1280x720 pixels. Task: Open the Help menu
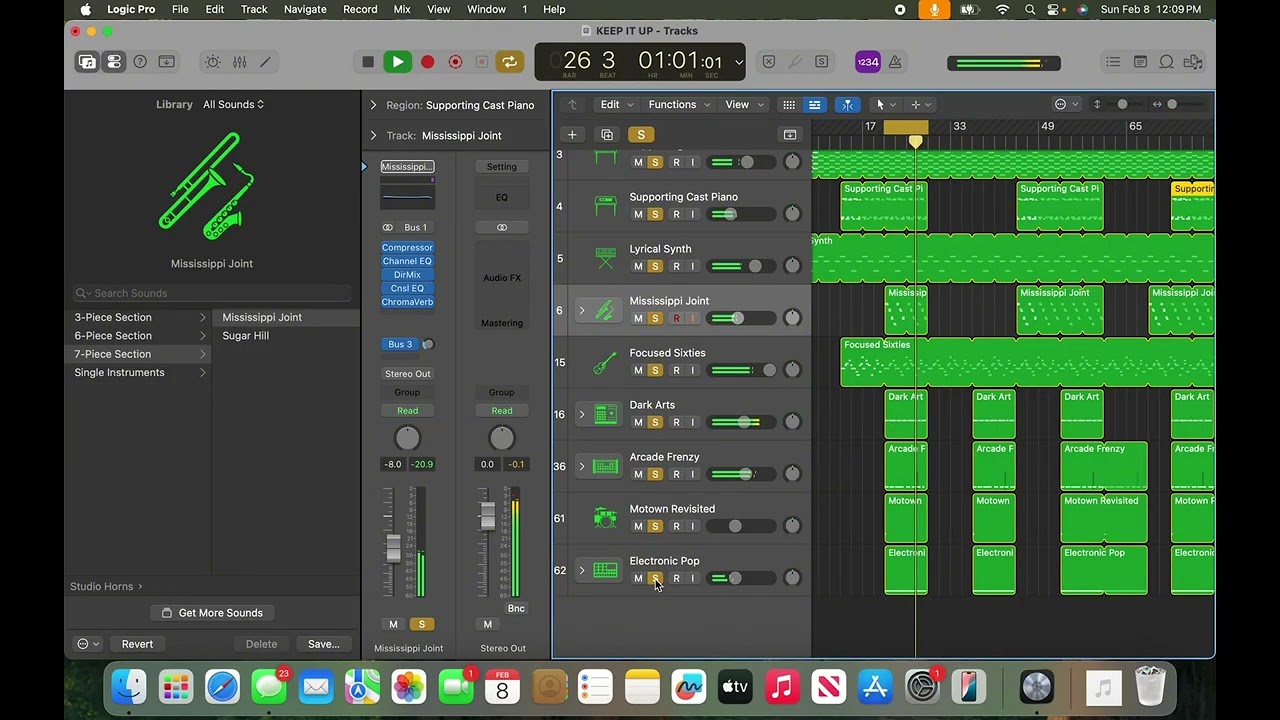554,9
